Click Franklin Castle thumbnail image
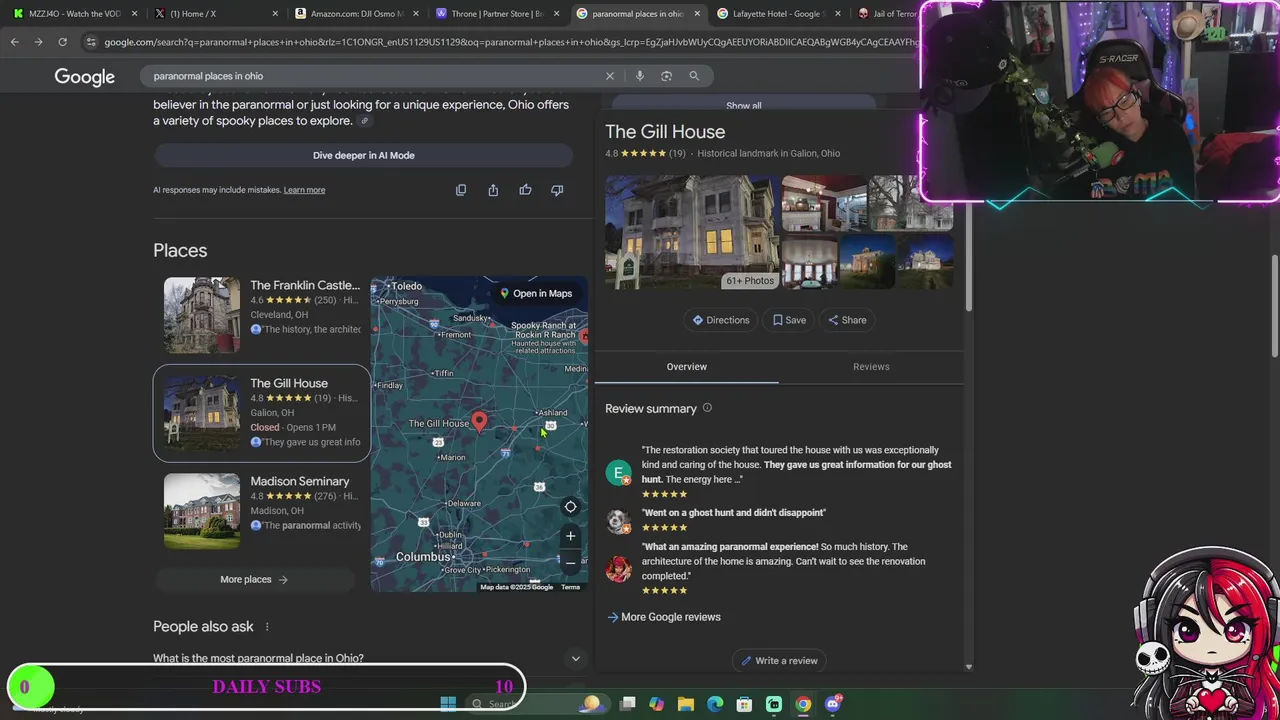The height and width of the screenshot is (720, 1280). click(x=202, y=315)
